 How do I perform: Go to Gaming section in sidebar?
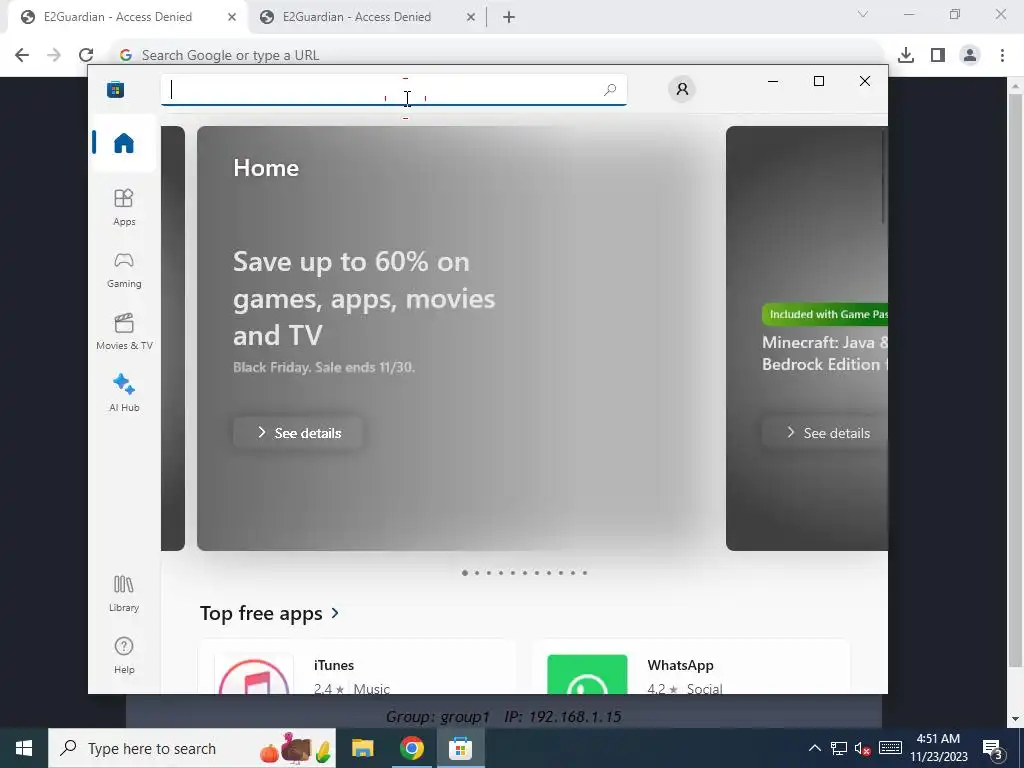click(x=123, y=270)
